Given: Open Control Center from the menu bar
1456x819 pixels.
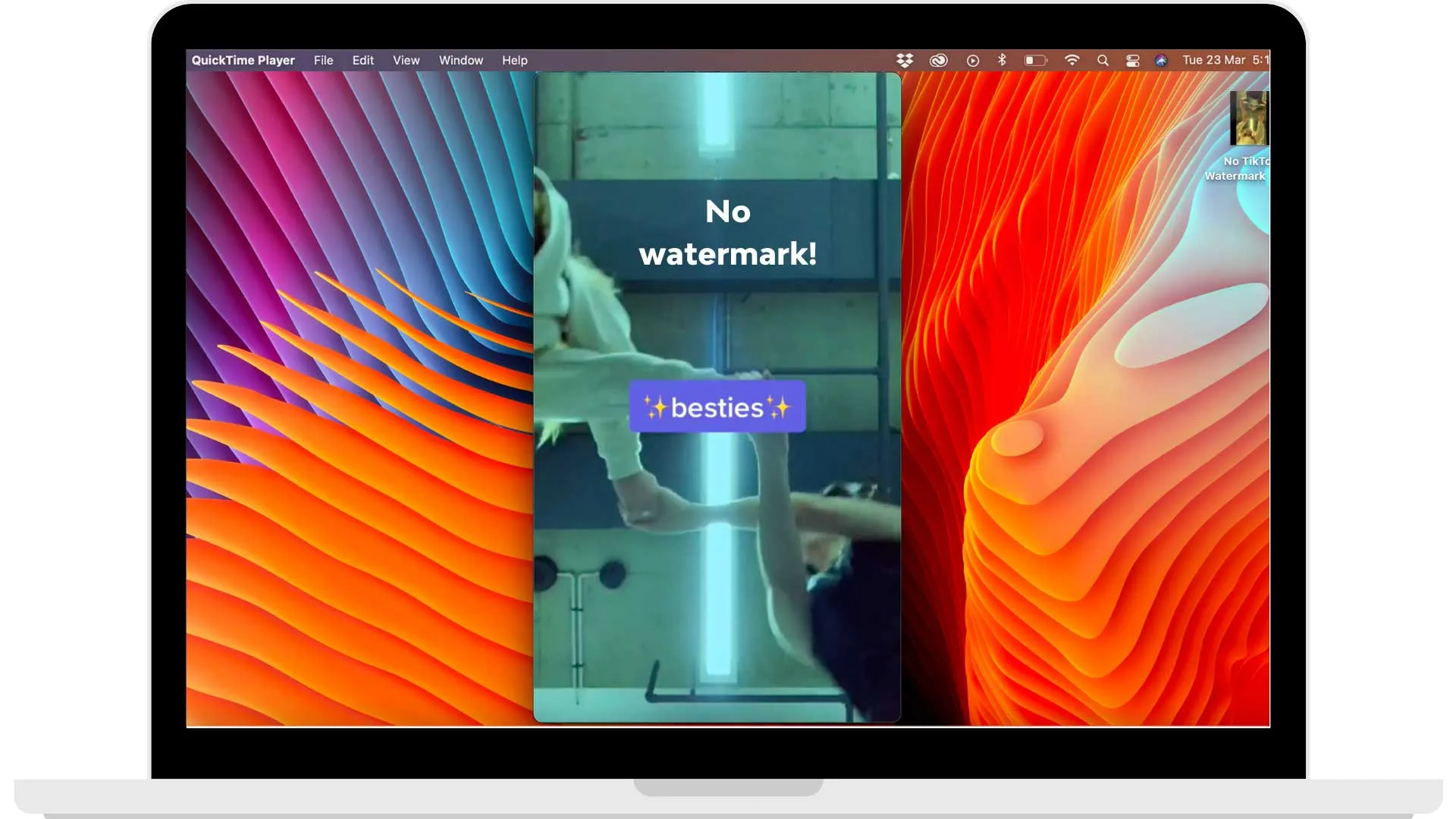Looking at the screenshot, I should coord(1132,61).
